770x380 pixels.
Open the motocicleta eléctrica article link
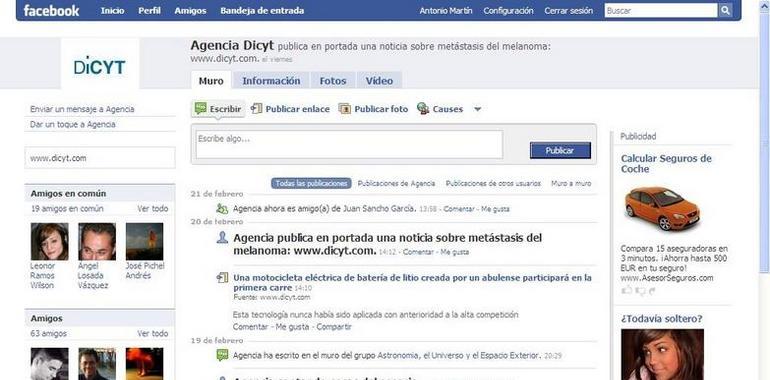pyautogui.click(x=412, y=282)
